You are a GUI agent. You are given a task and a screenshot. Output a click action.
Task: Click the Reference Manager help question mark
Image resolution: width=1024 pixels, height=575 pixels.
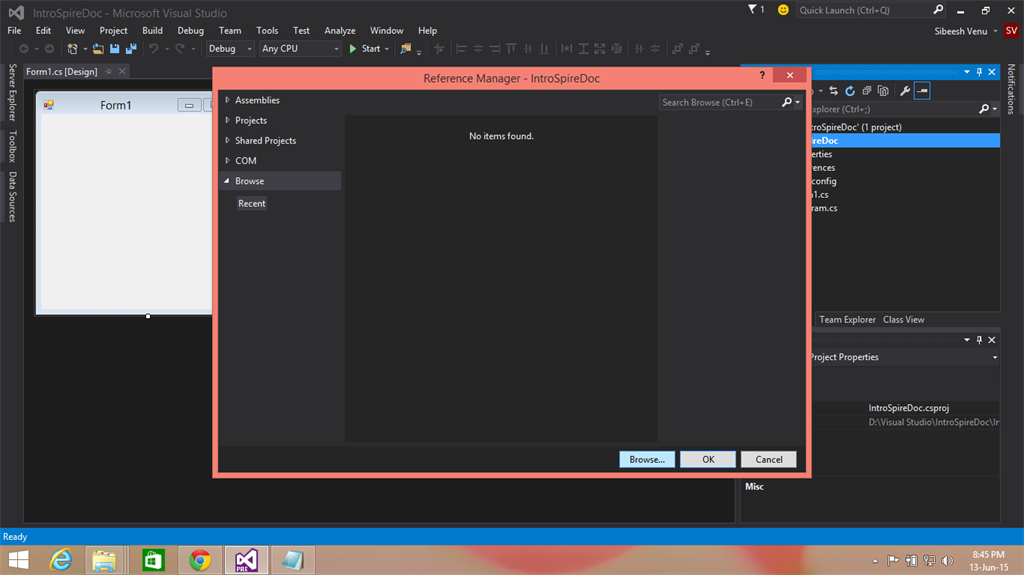(762, 75)
